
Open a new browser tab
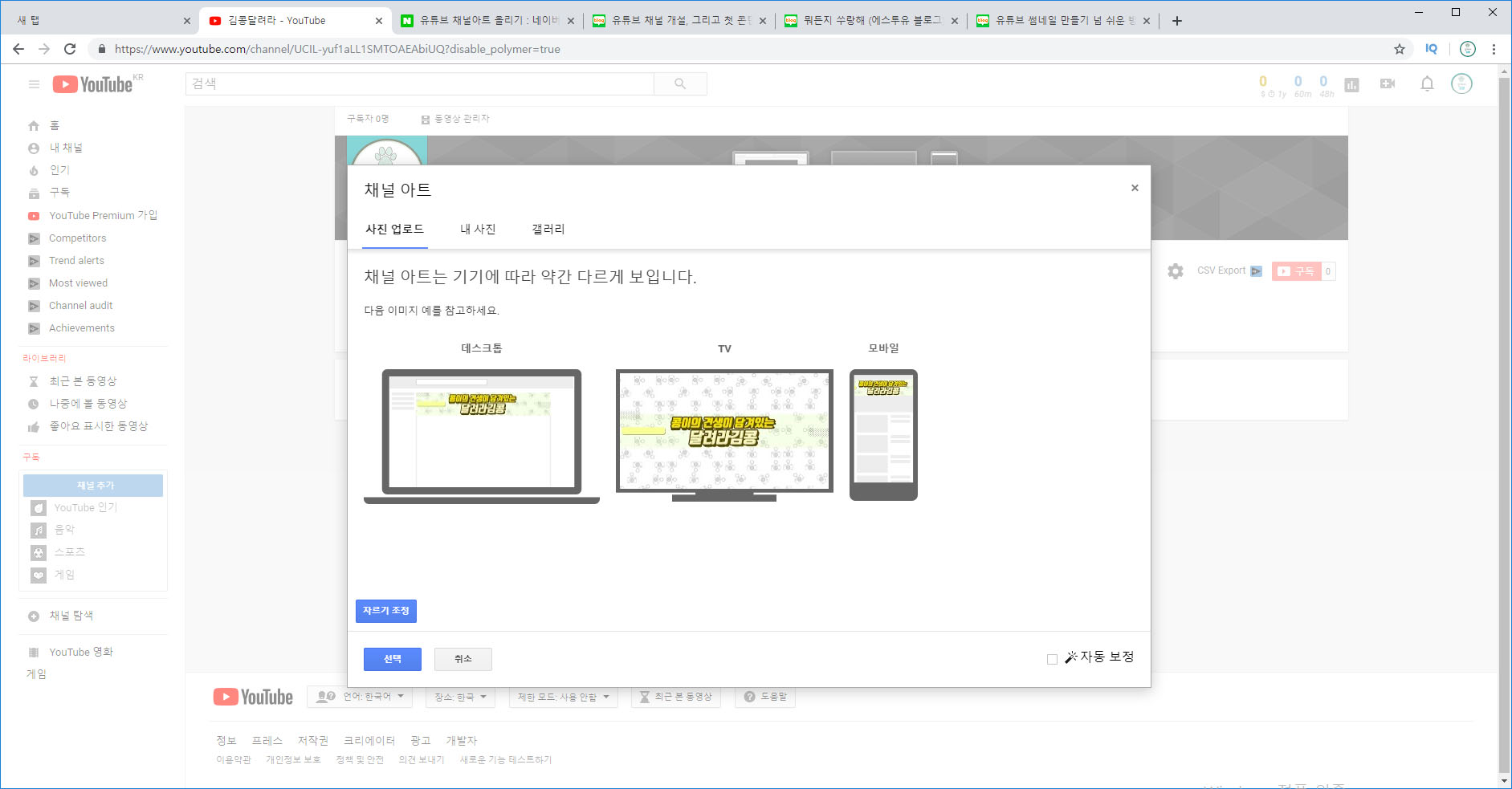coord(1177,21)
